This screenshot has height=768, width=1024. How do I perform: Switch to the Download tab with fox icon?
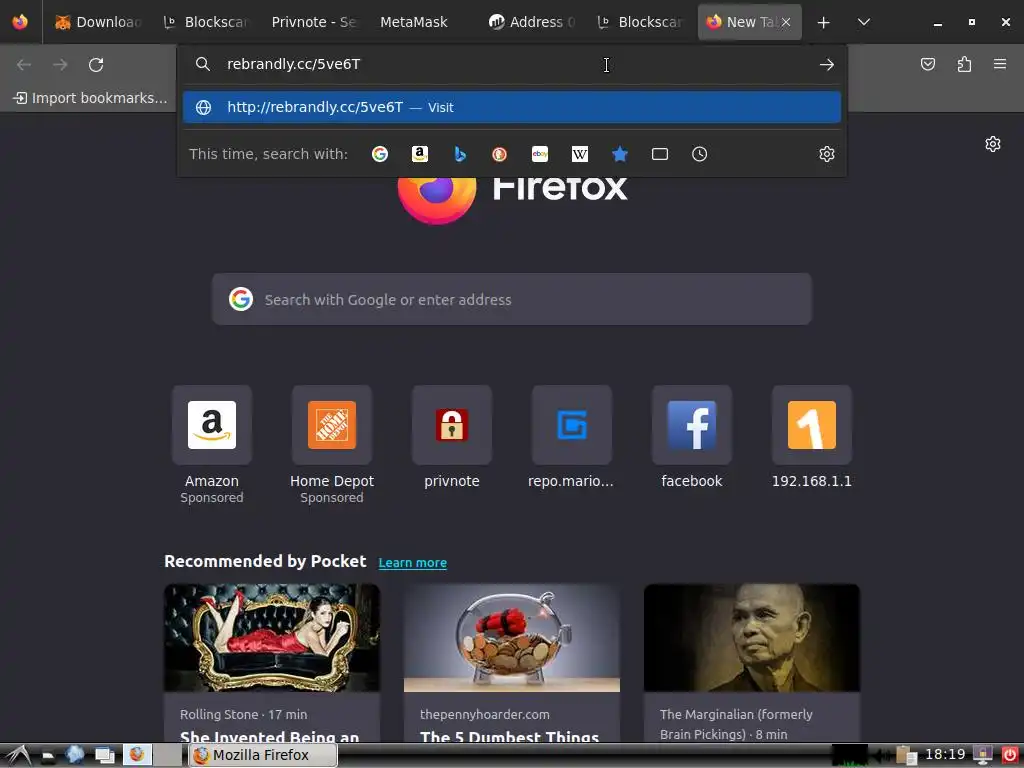click(x=98, y=22)
